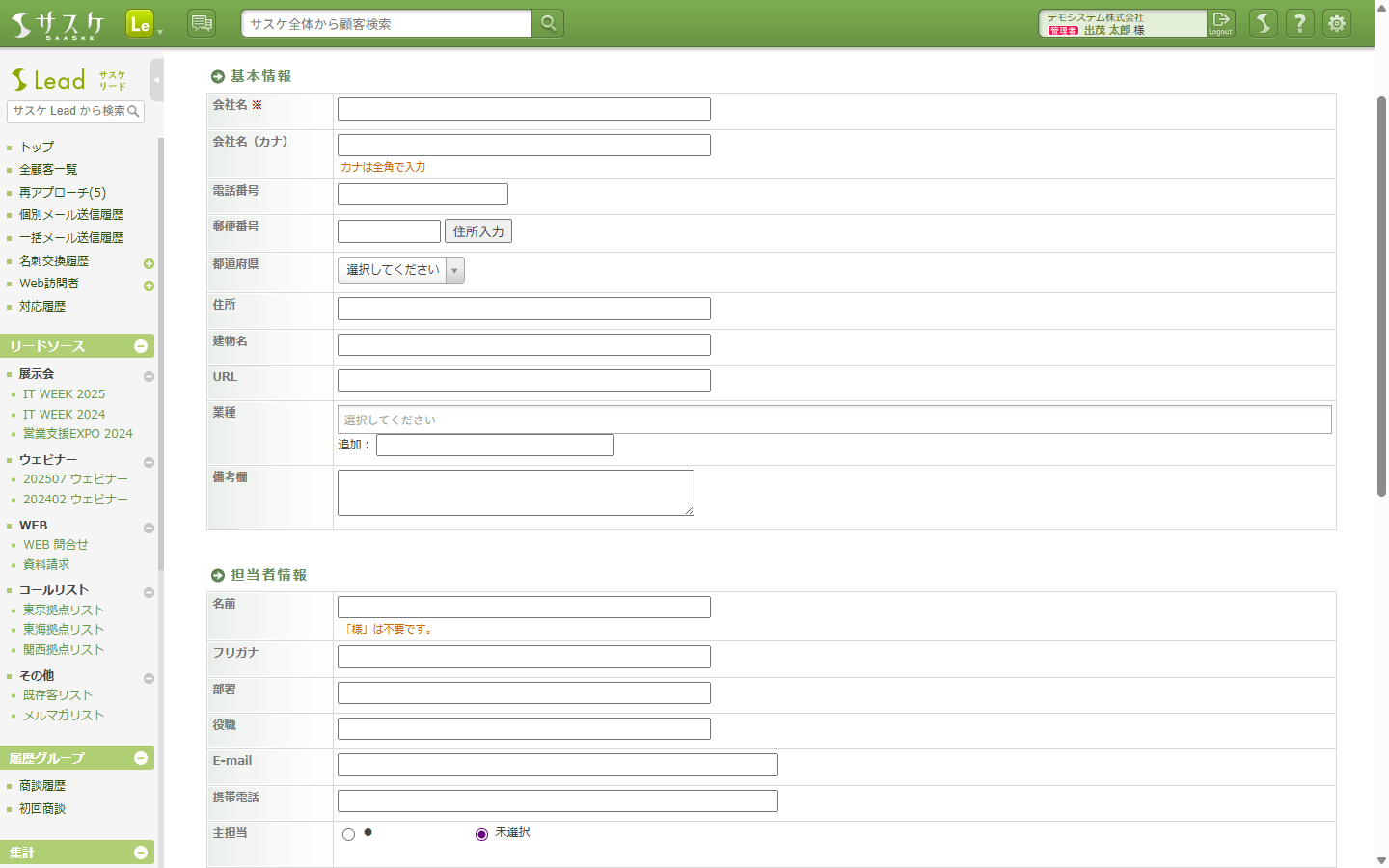The height and width of the screenshot is (868, 1389).
Task: Click plus icon beside Web訪問者
Action: click(x=149, y=285)
